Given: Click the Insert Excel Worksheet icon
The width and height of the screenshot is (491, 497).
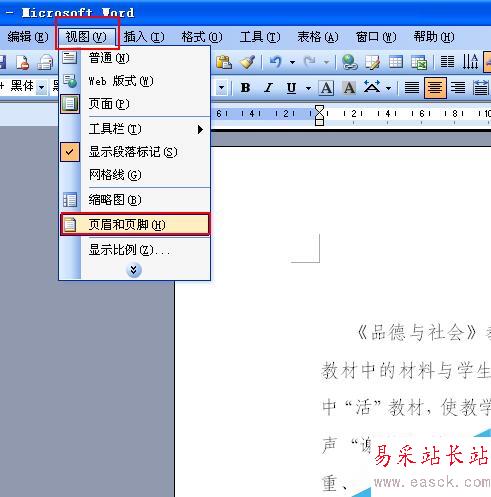Looking at the screenshot, I should (419, 62).
